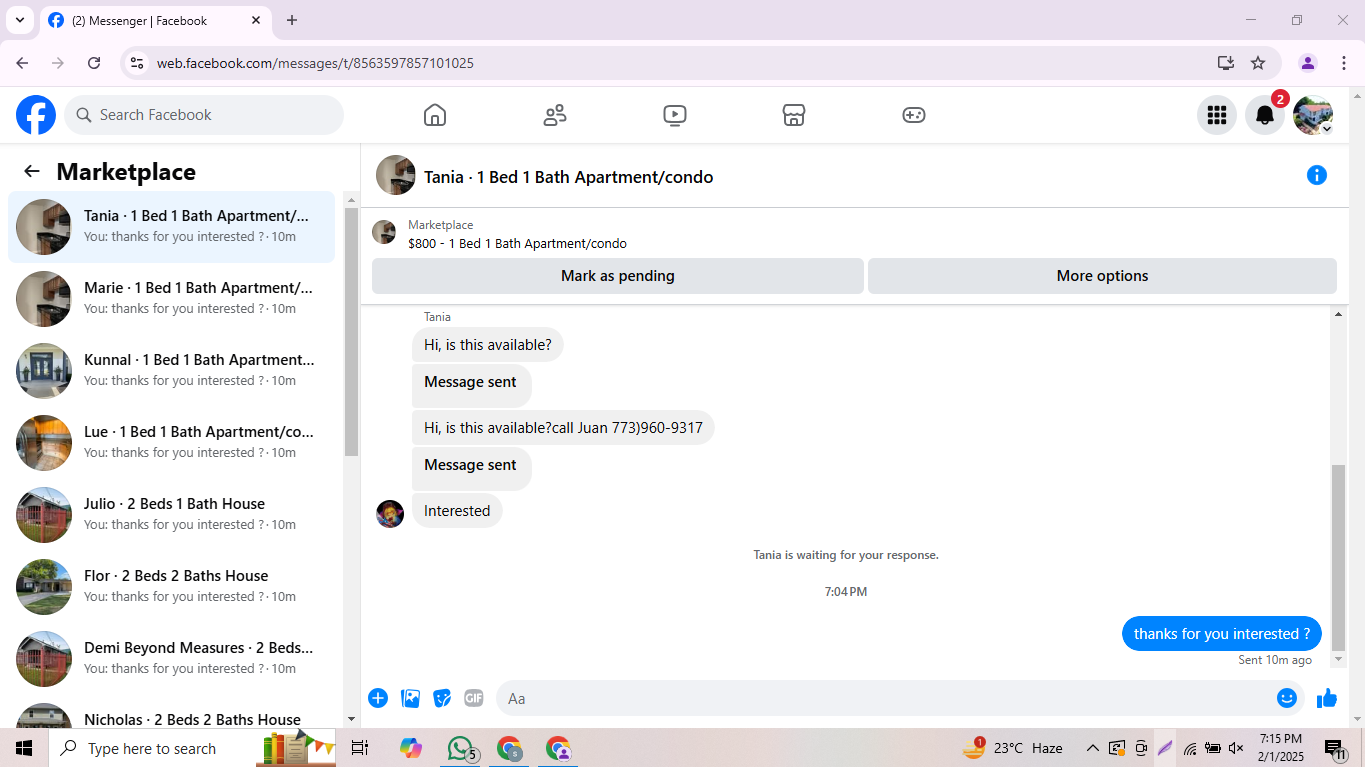This screenshot has width=1365, height=767.
Task: Open emoji picker in message box
Action: tap(1287, 698)
